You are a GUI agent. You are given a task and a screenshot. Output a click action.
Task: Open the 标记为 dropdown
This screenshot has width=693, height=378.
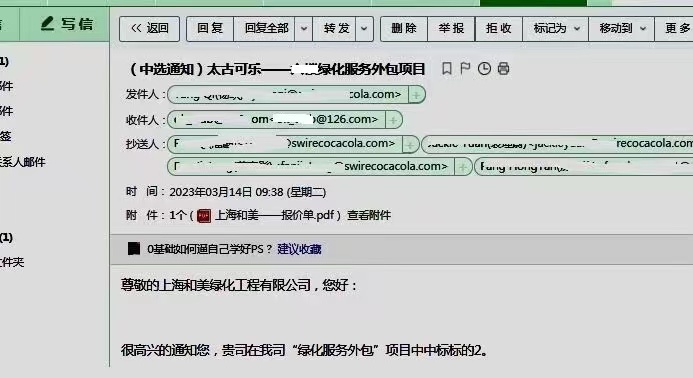(556, 29)
